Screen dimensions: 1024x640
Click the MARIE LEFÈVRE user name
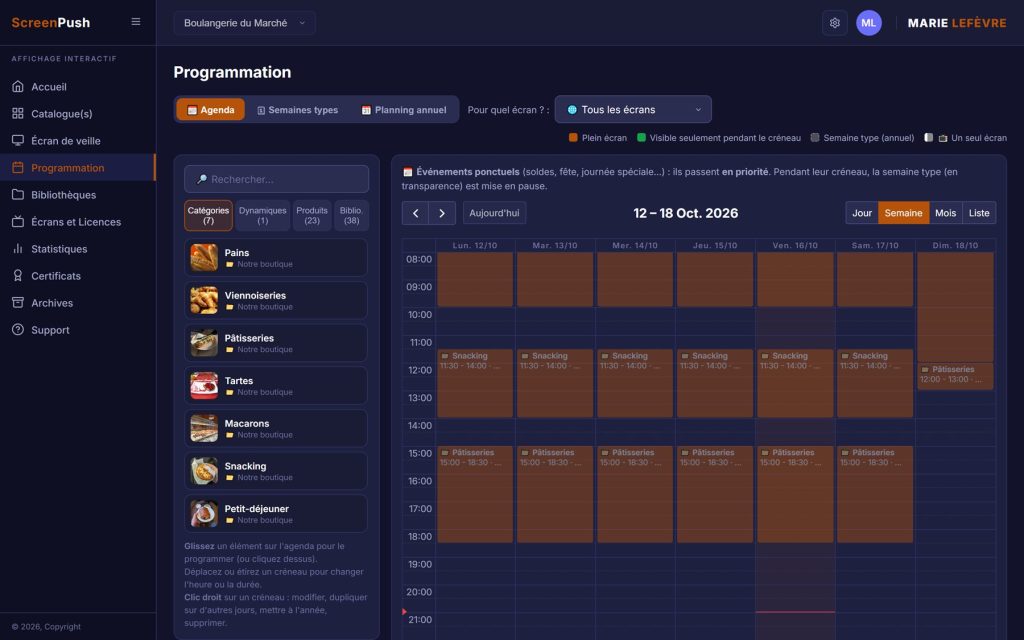957,23
